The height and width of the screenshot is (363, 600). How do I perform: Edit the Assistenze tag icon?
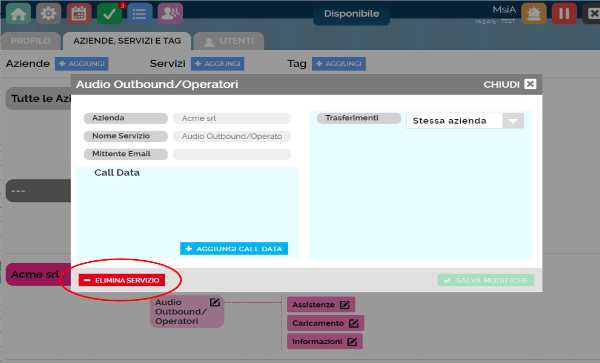click(345, 305)
